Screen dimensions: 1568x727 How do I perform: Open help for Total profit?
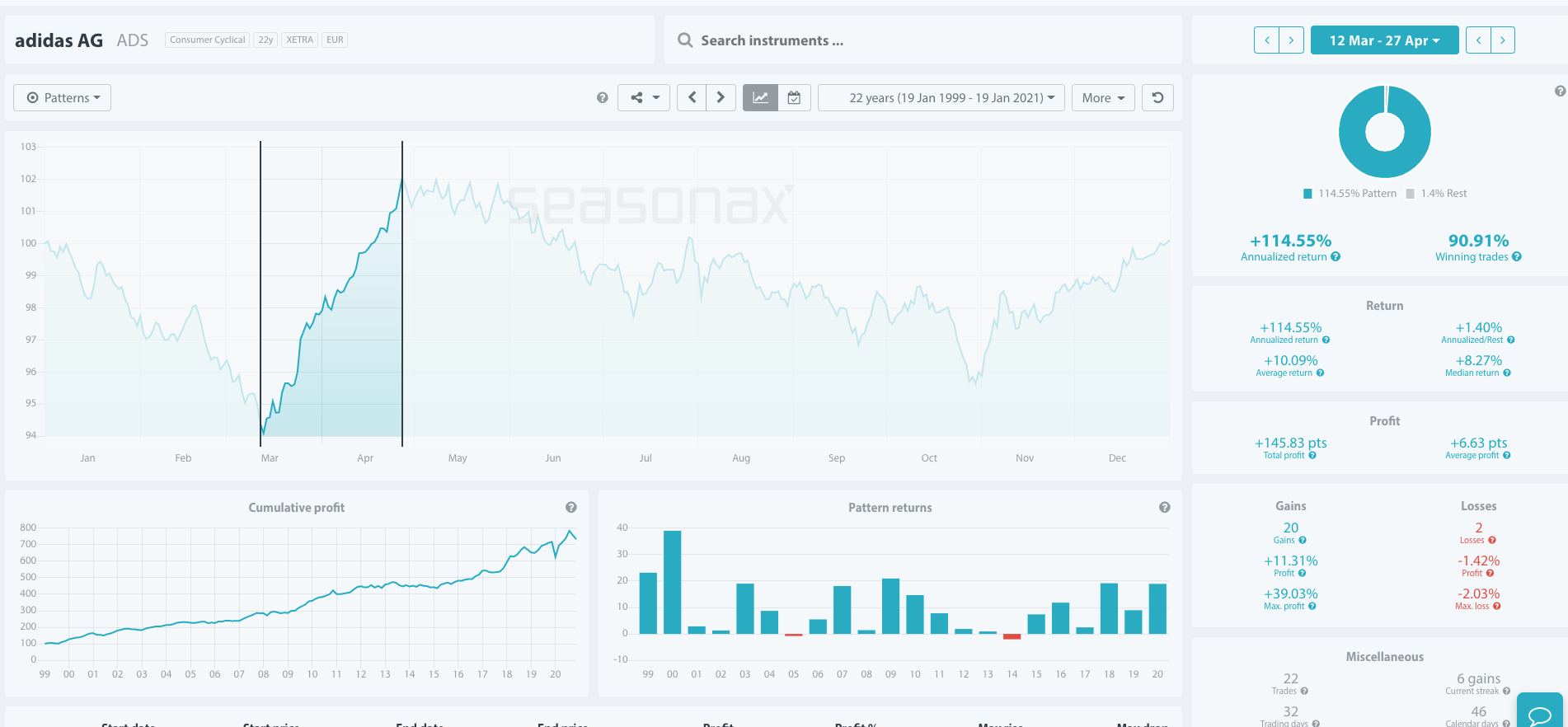(1312, 455)
